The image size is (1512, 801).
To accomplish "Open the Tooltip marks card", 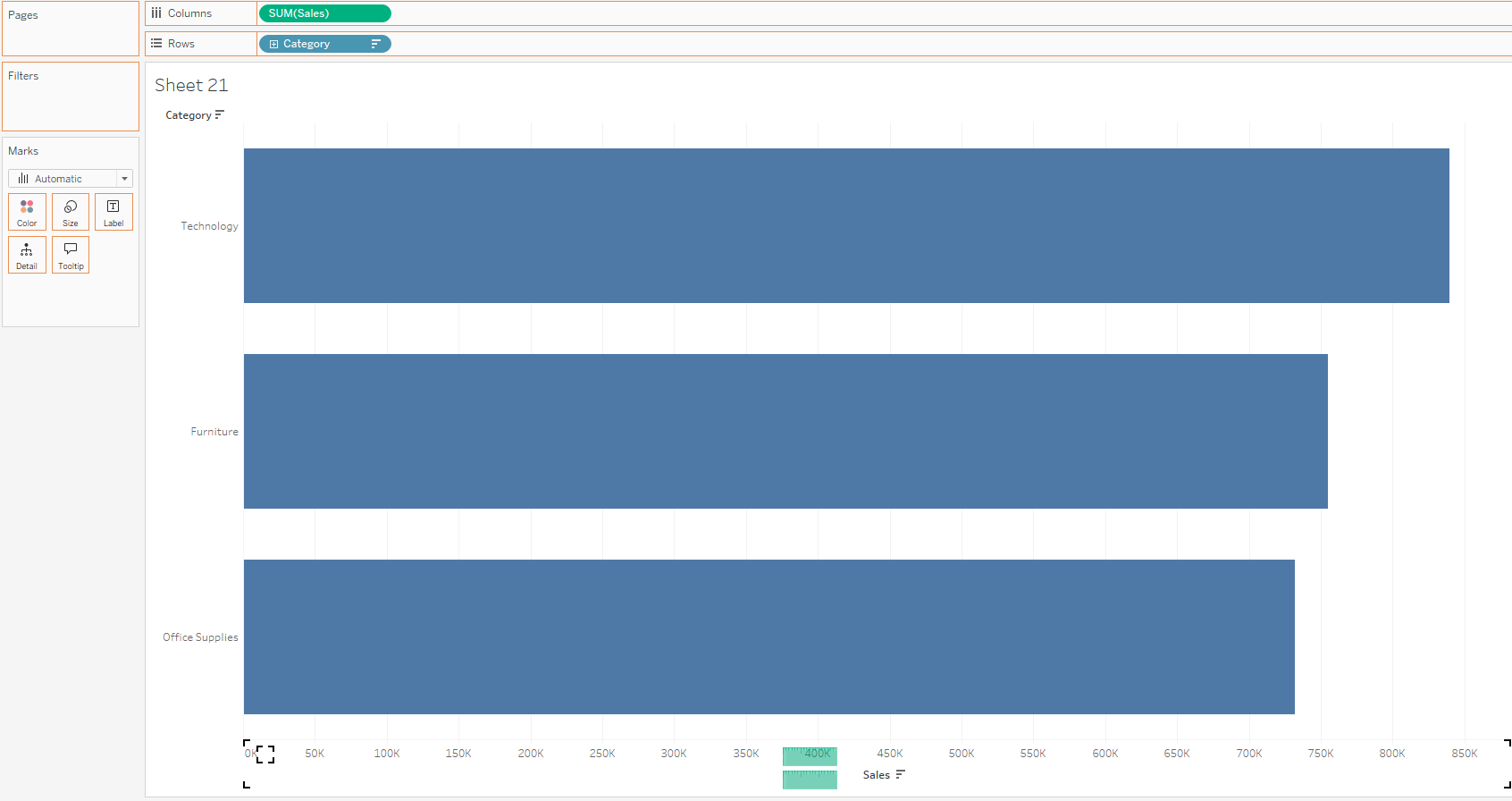I will coord(71,256).
